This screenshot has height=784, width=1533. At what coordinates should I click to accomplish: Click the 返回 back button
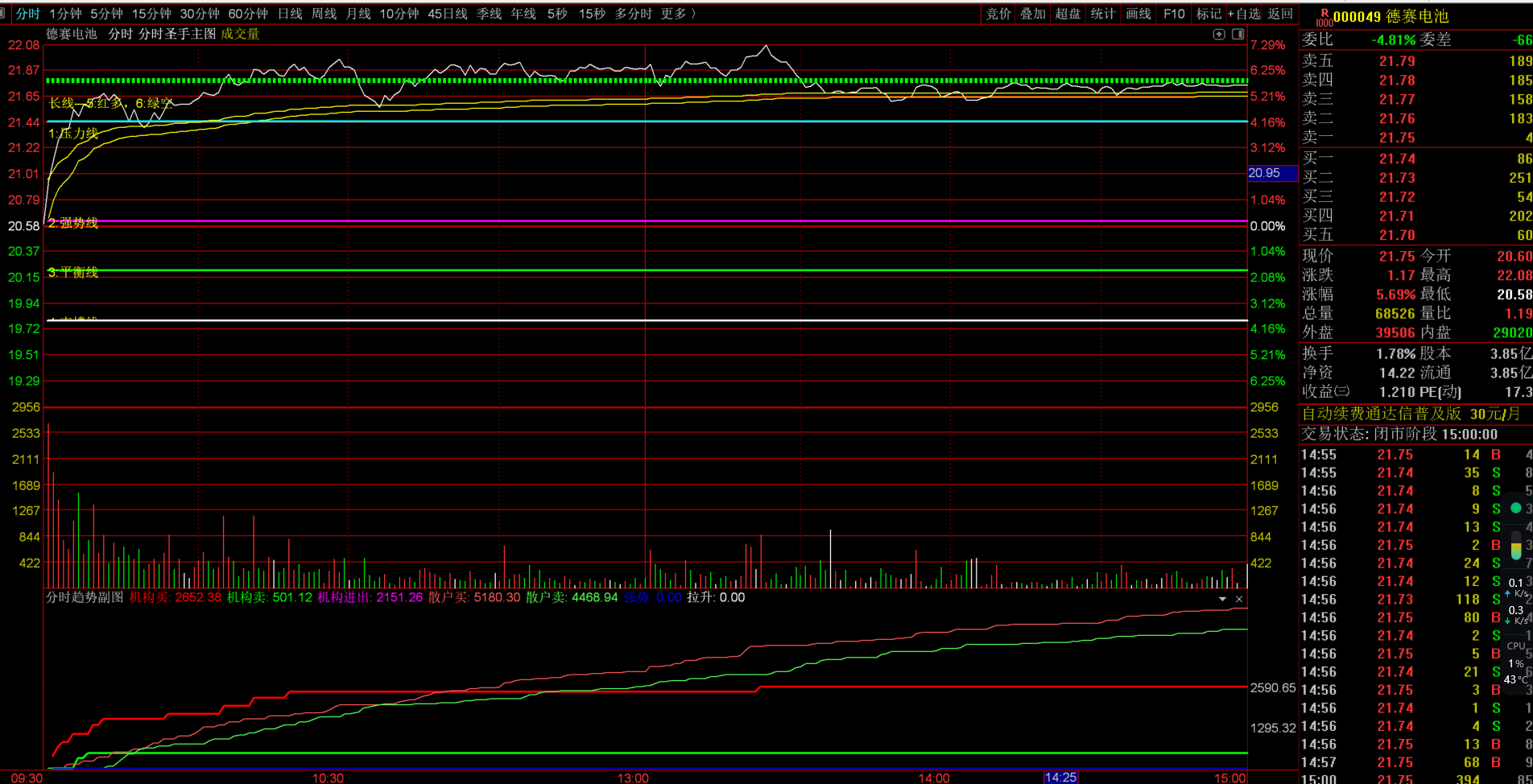click(x=1280, y=14)
